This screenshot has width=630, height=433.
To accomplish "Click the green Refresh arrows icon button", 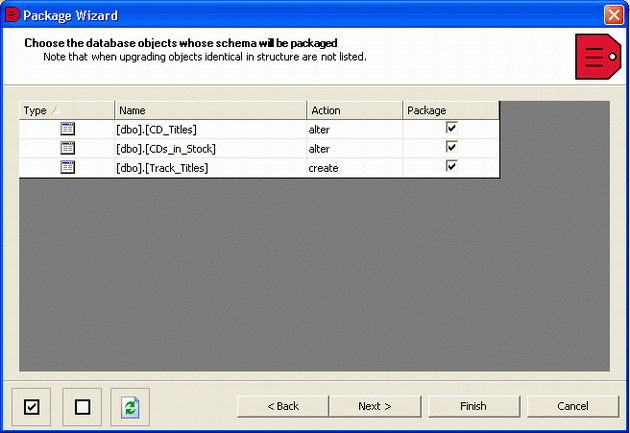I will [x=130, y=407].
